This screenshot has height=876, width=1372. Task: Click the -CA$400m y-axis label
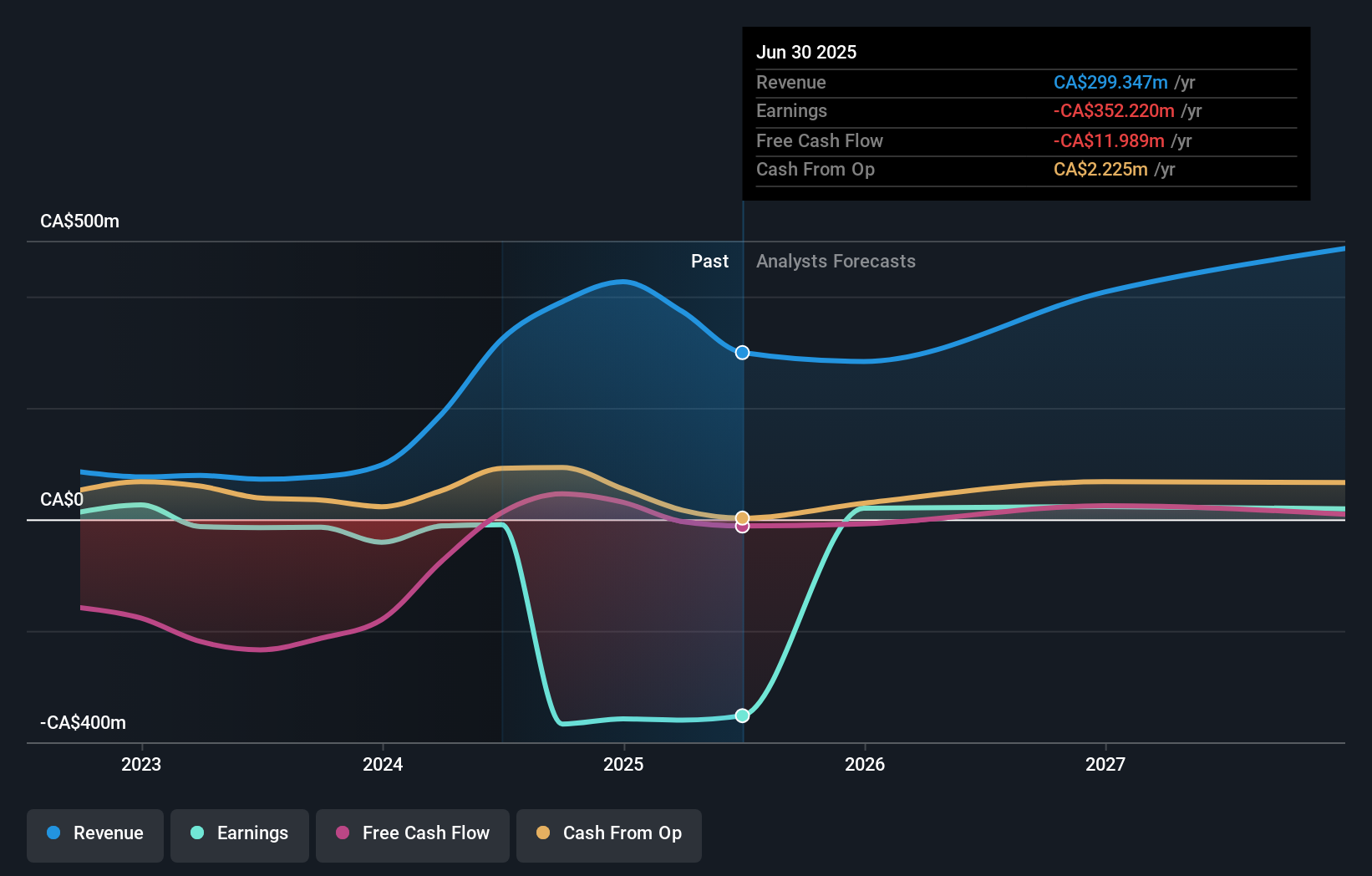tap(84, 723)
